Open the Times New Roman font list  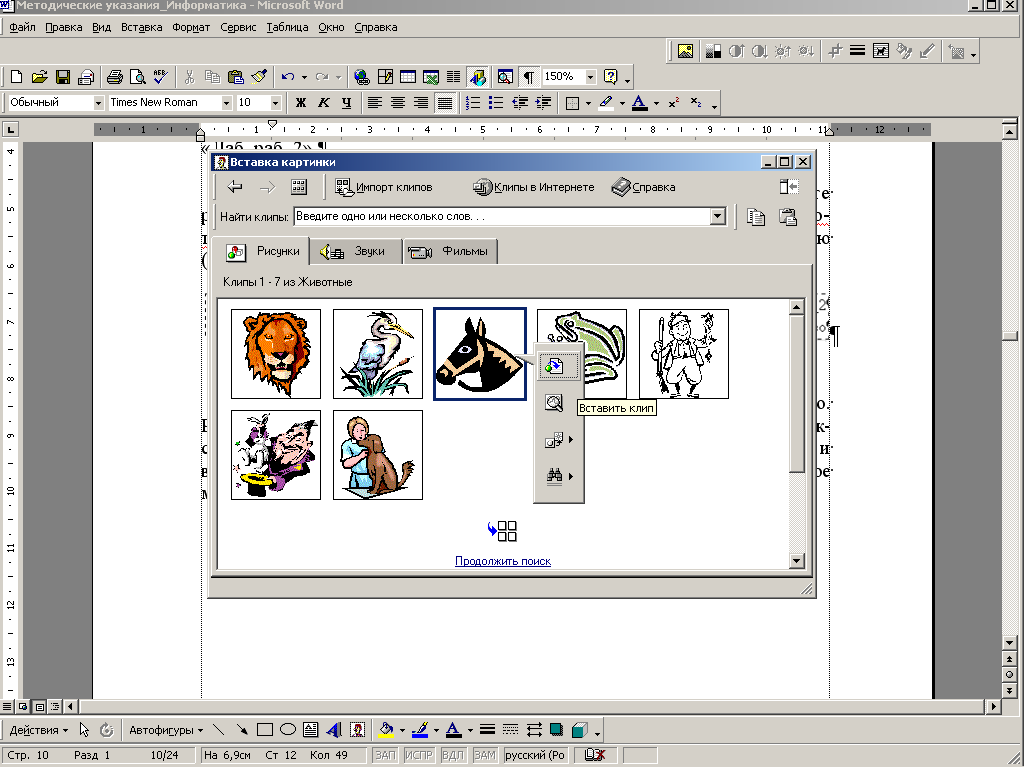pos(226,103)
